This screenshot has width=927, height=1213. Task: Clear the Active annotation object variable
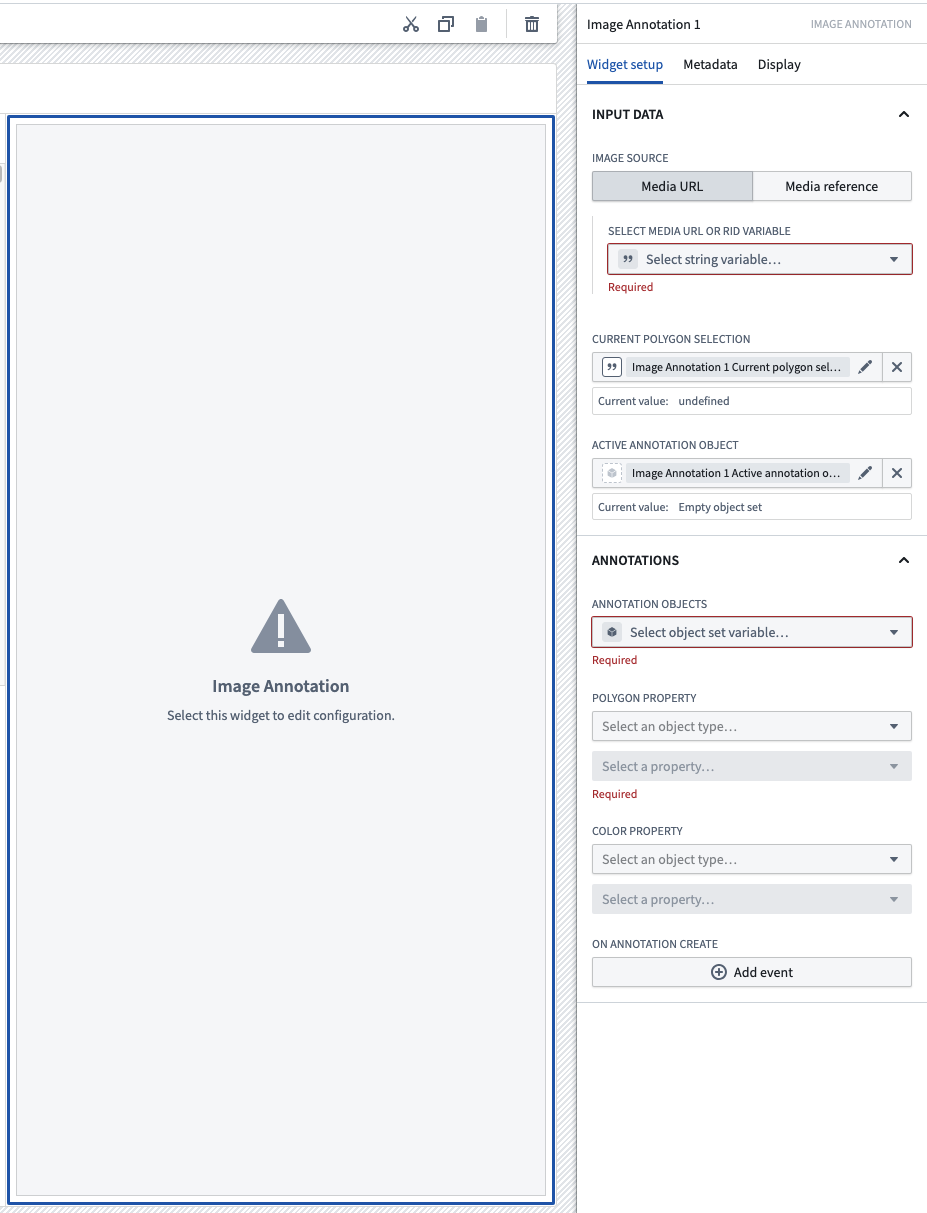point(897,473)
